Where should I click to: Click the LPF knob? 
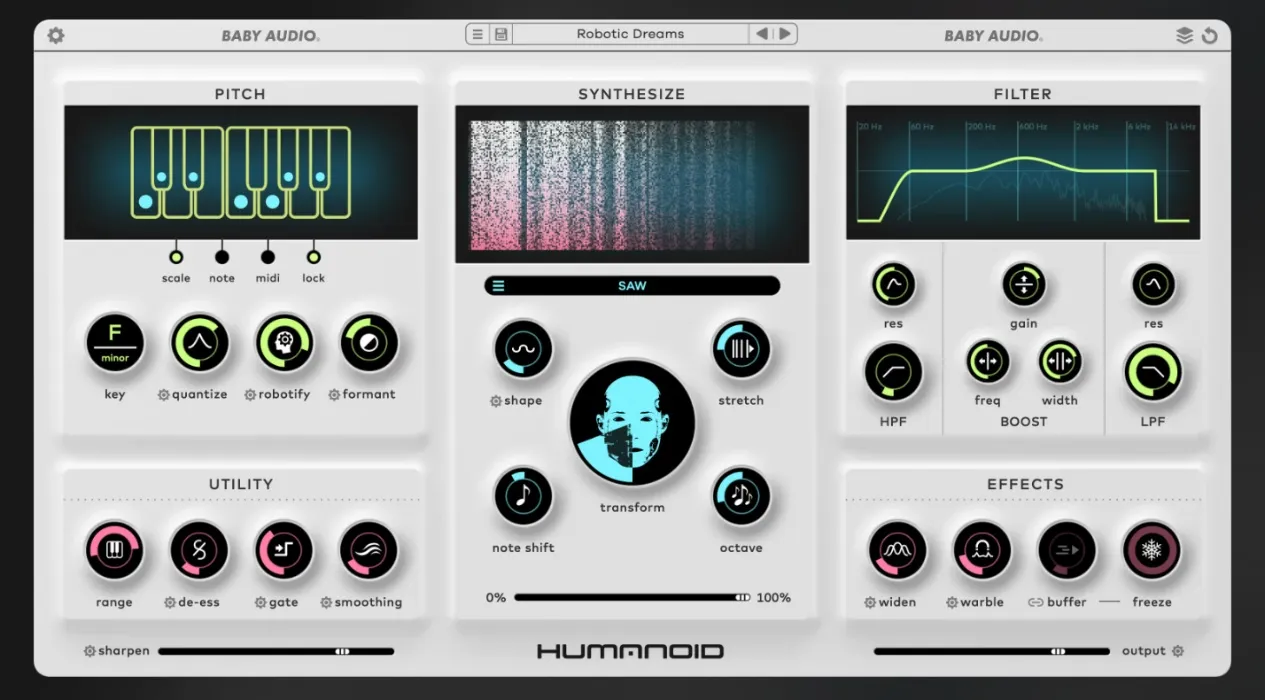pos(1153,372)
